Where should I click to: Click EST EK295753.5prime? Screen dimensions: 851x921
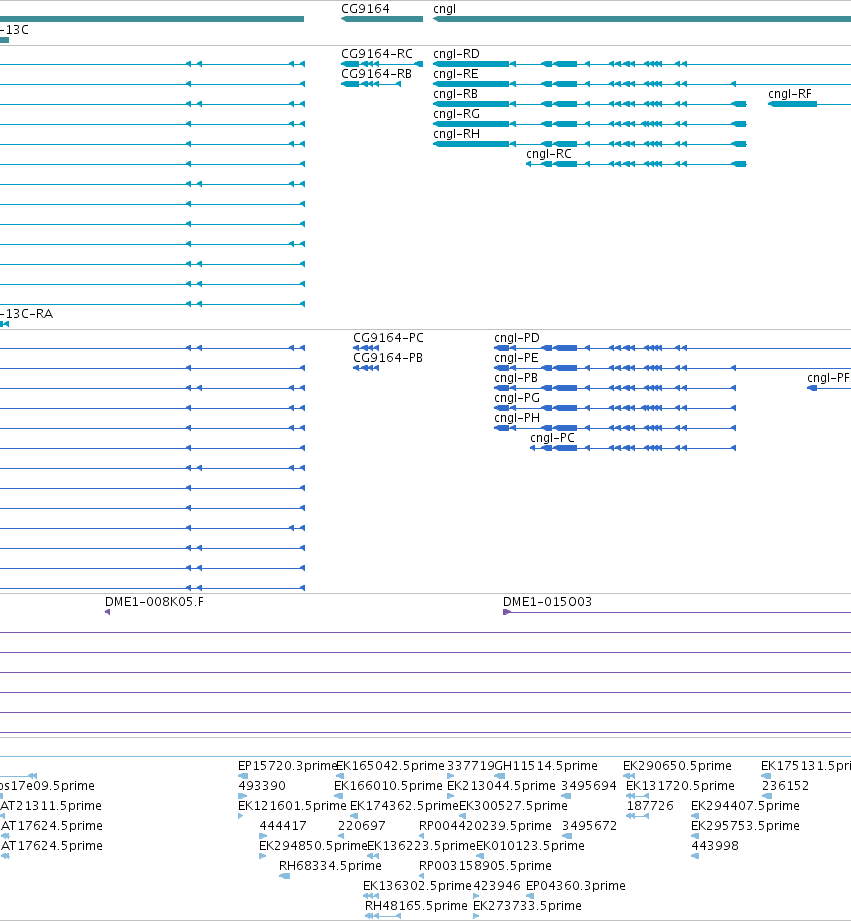745,825
